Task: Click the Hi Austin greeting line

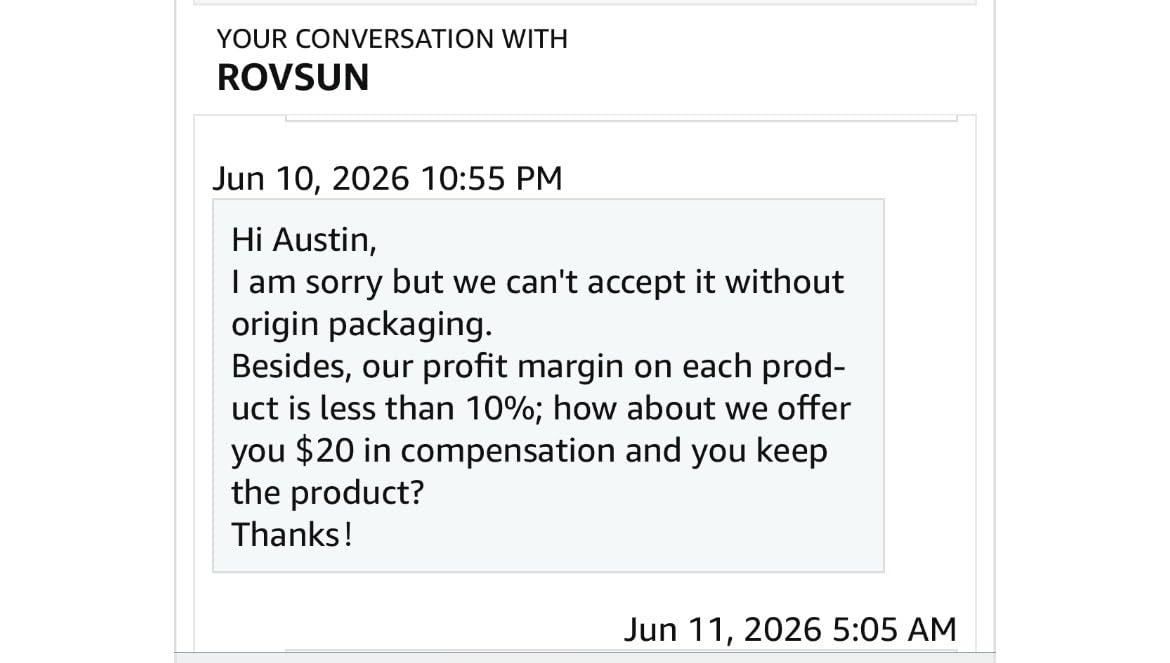Action: pos(304,240)
